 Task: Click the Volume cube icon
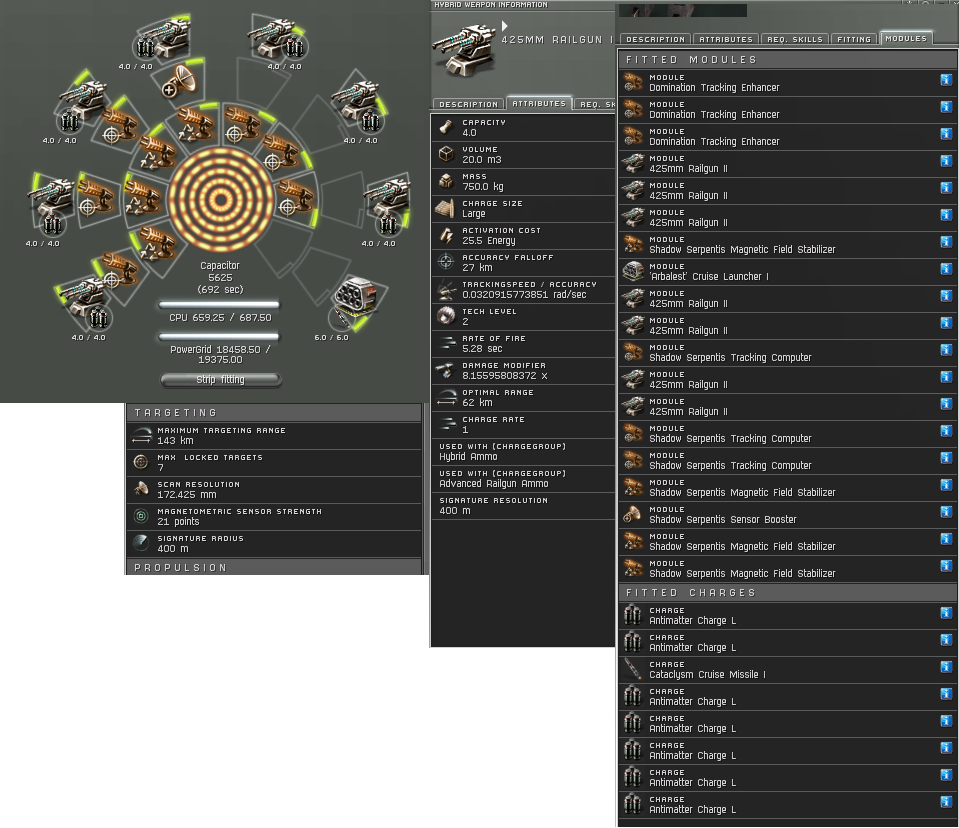(446, 154)
